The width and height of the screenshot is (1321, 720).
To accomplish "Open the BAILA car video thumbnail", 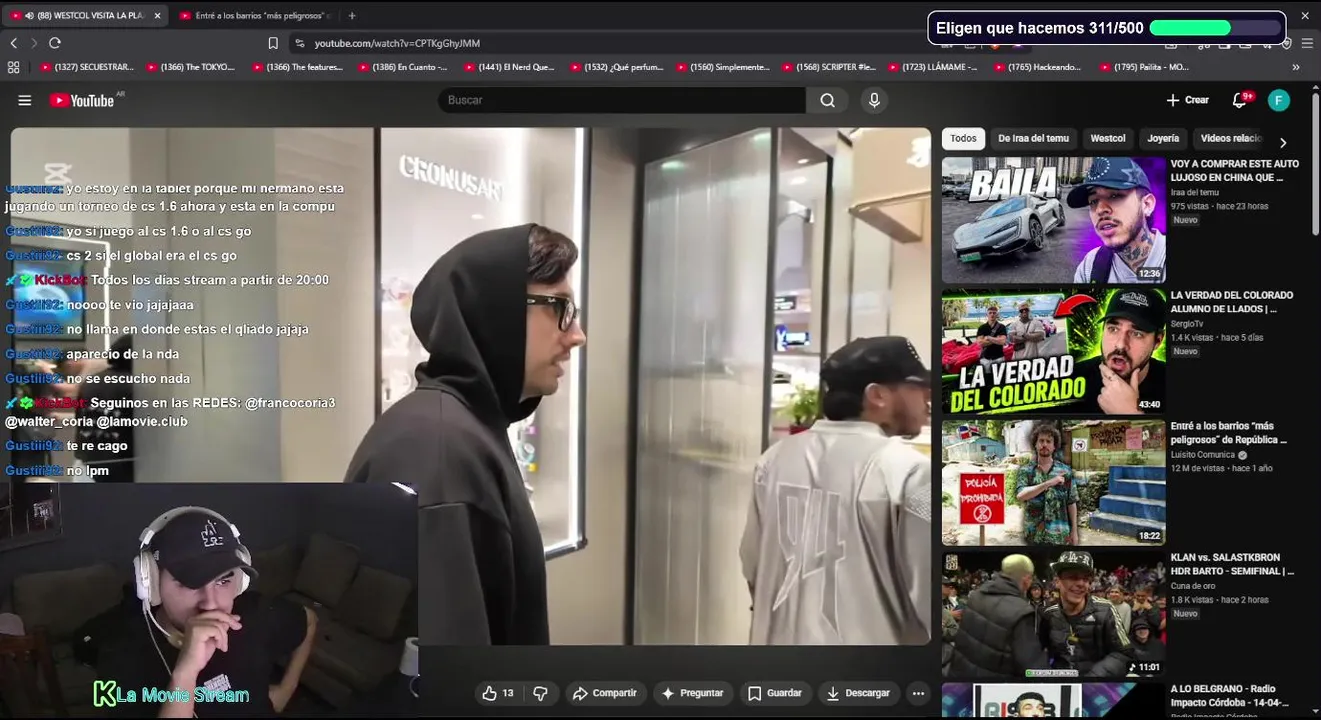I will 1053,220.
